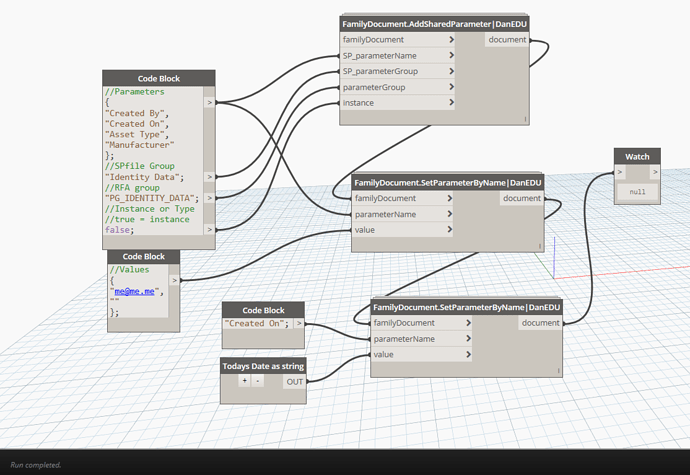Add an input with the plus button on Todays Date node
Image resolution: width=690 pixels, height=475 pixels.
coord(245,381)
